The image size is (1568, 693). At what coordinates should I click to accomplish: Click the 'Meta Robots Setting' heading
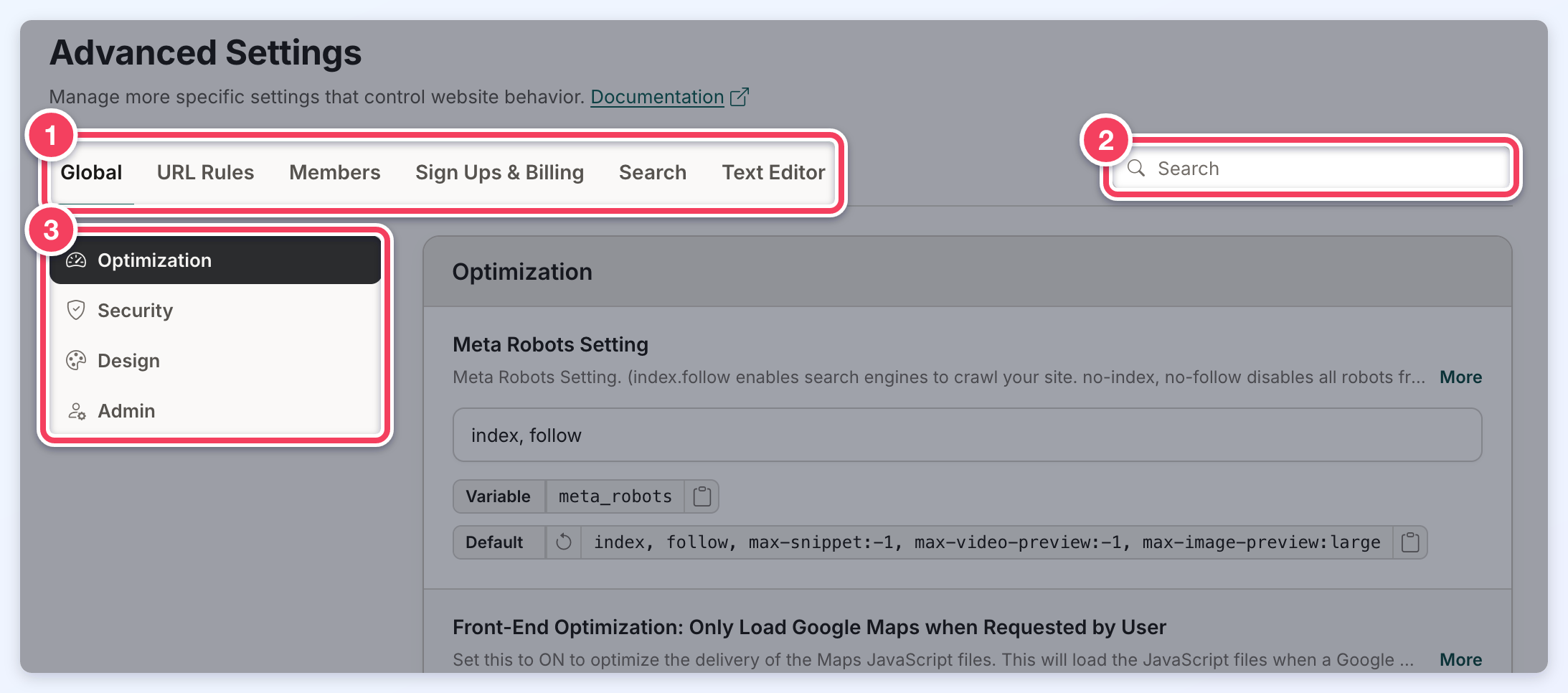click(550, 345)
